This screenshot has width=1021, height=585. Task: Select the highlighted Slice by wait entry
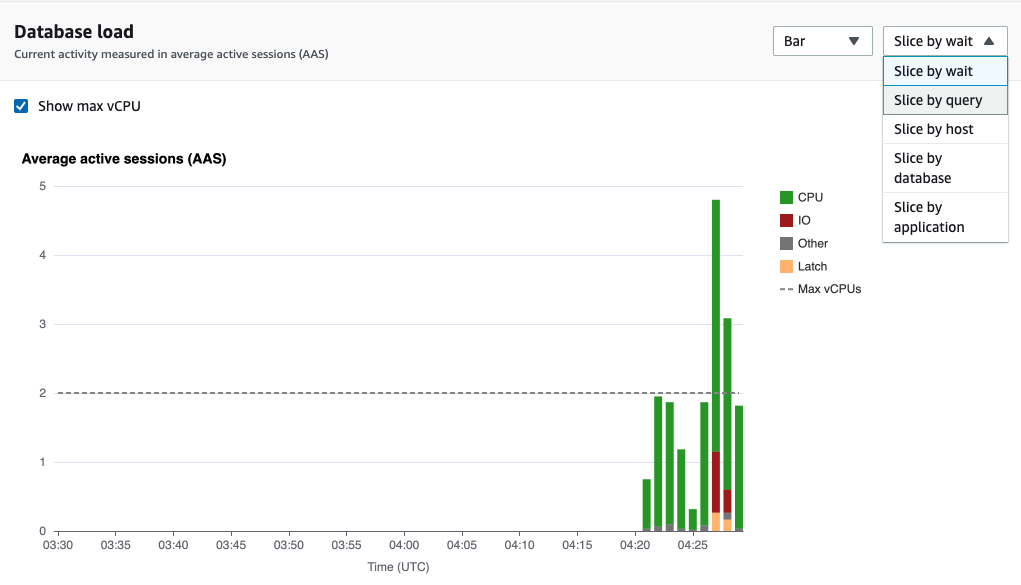pos(944,70)
